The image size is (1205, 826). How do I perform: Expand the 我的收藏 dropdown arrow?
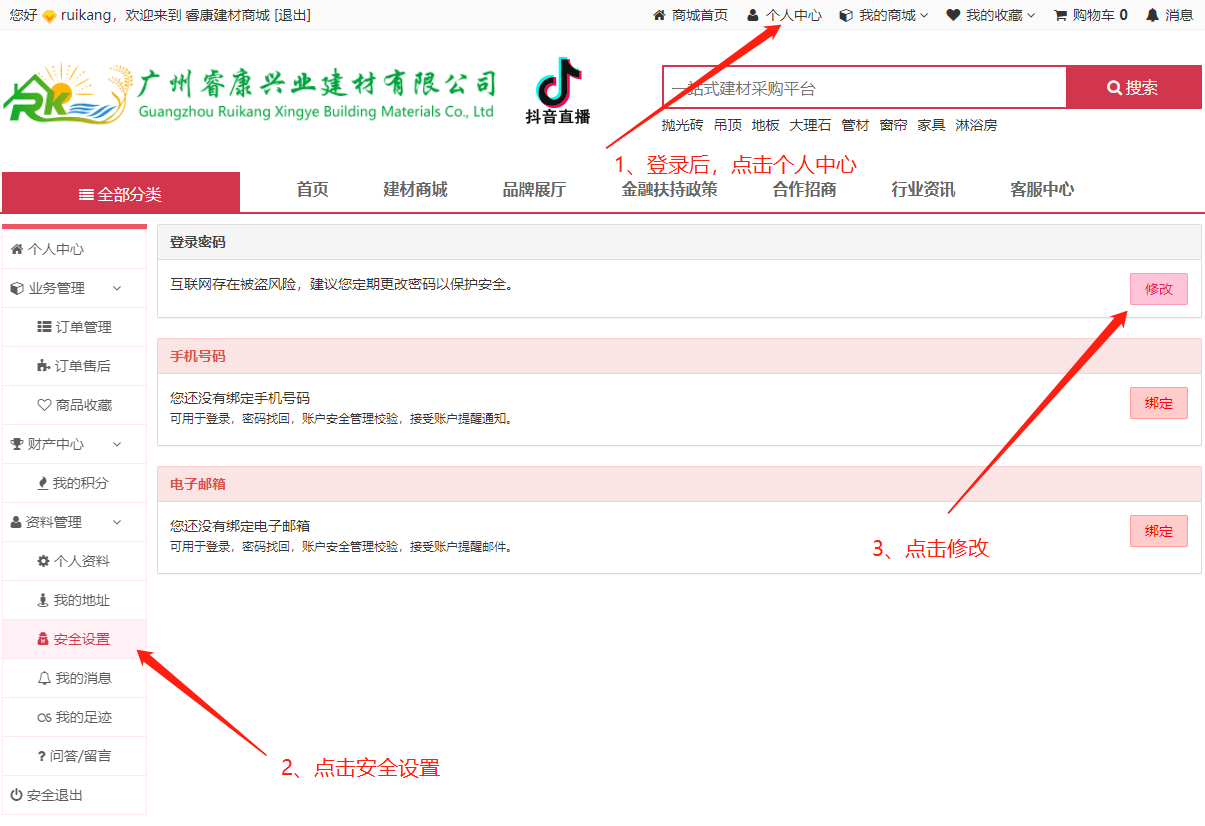click(1031, 15)
